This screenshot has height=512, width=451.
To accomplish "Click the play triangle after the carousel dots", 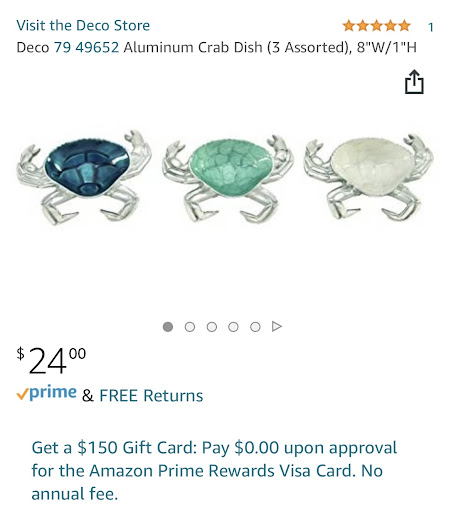I will [277, 326].
